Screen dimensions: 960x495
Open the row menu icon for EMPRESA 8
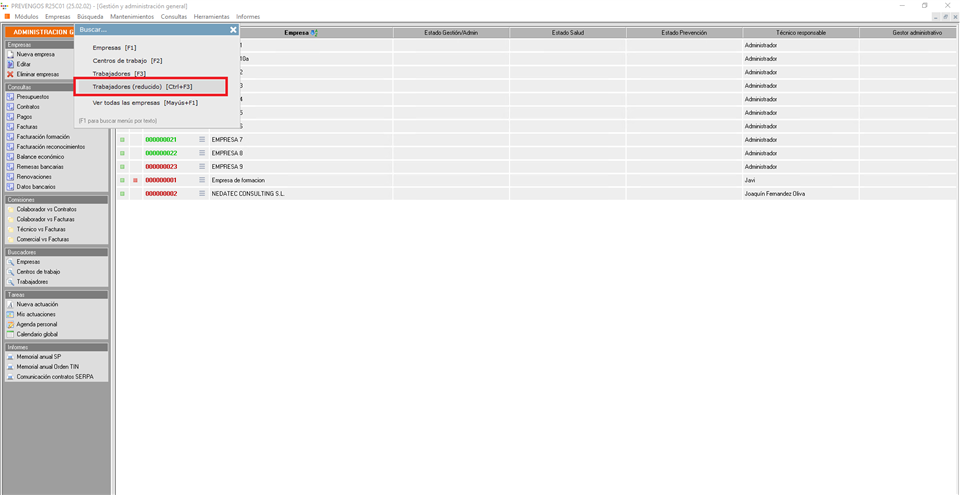click(x=202, y=153)
